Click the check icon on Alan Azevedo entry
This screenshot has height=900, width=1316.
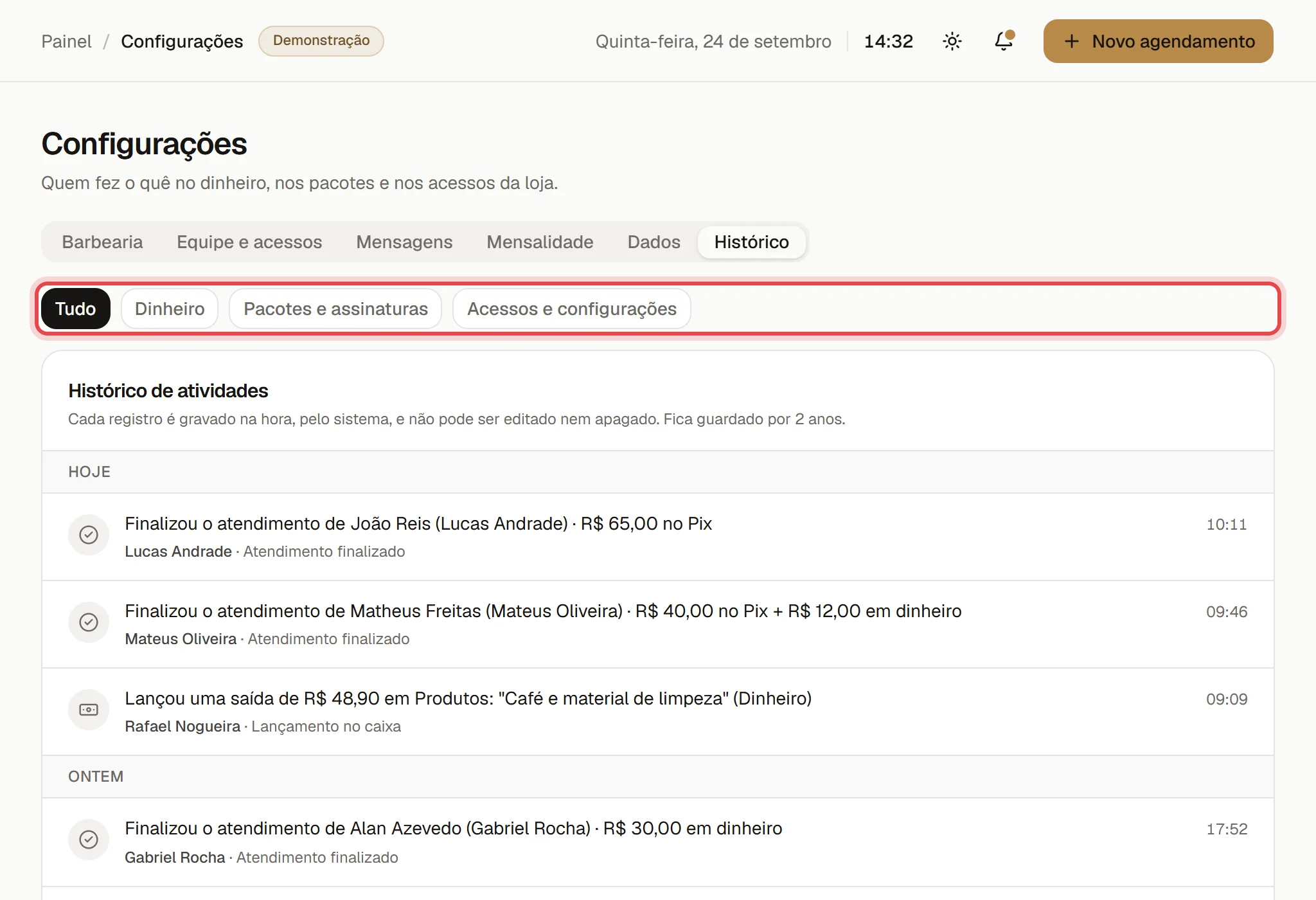[89, 840]
